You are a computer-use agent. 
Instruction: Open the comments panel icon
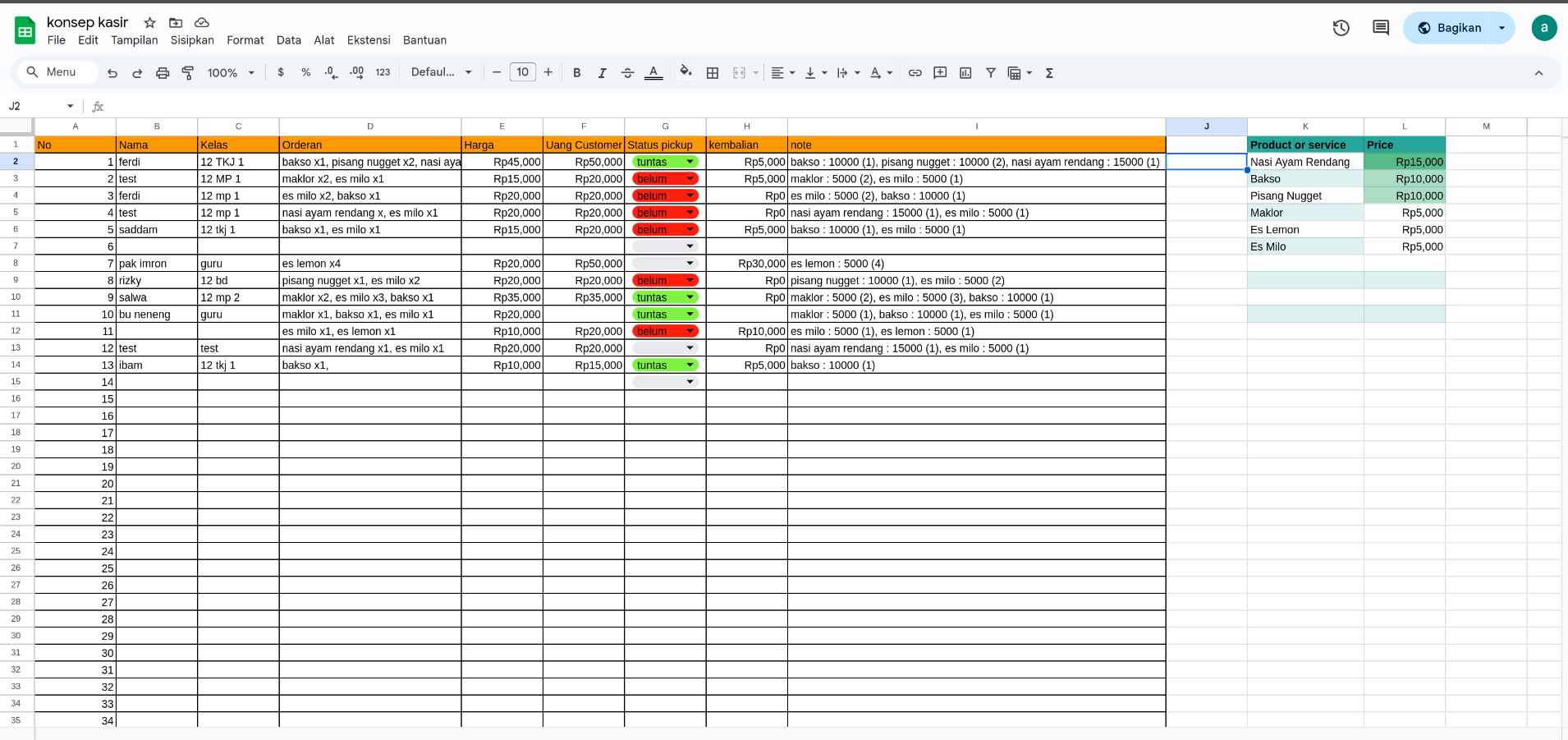coord(1381,28)
